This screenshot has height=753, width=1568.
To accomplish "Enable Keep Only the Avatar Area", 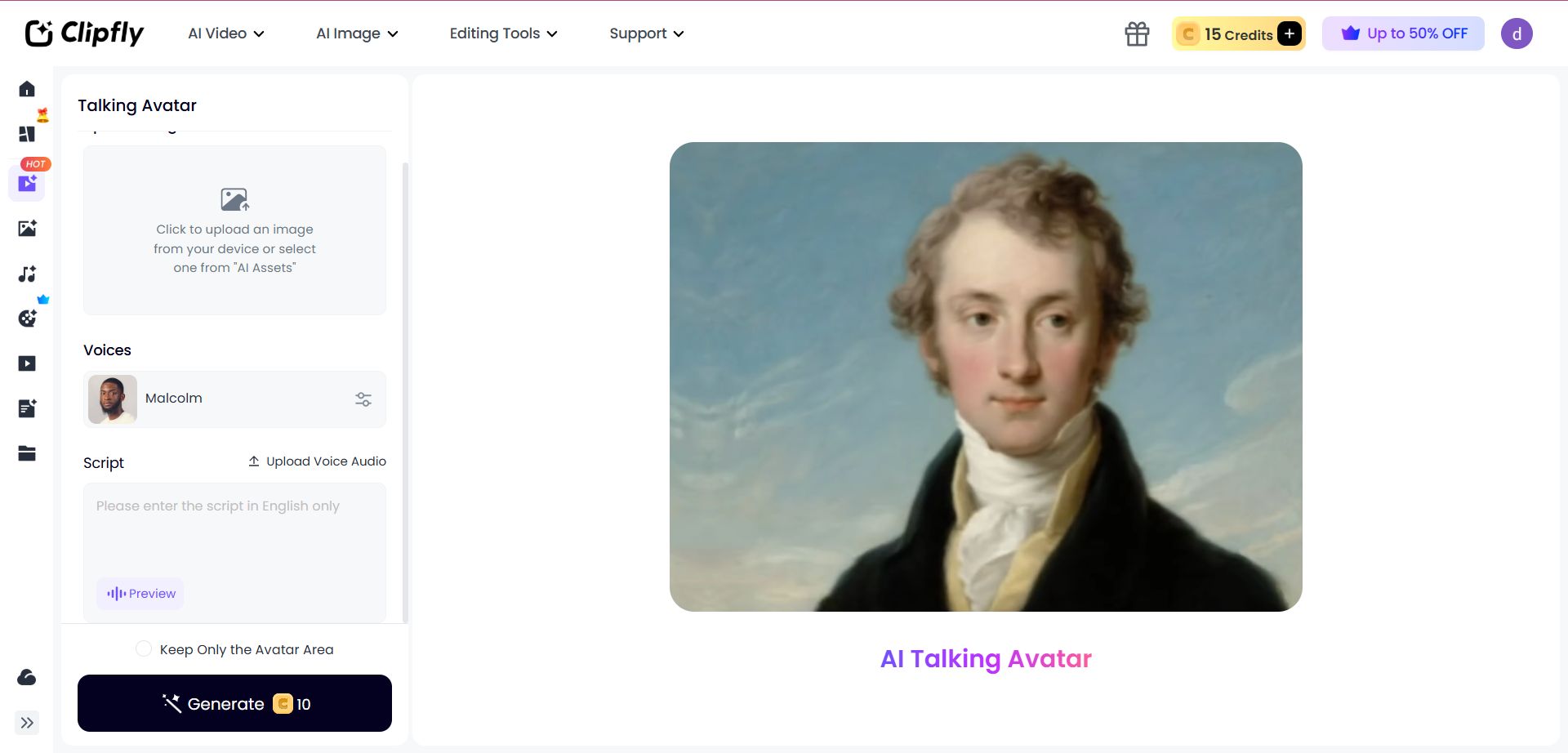I will pos(144,649).
